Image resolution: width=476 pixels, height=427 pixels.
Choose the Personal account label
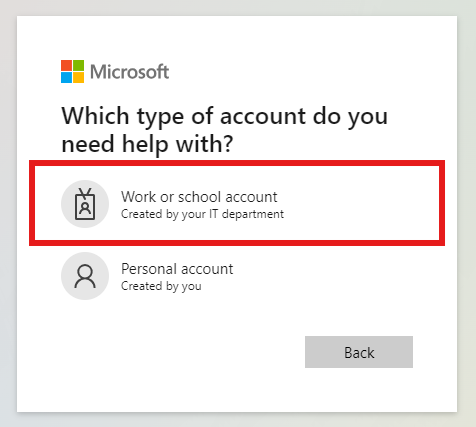[177, 269]
